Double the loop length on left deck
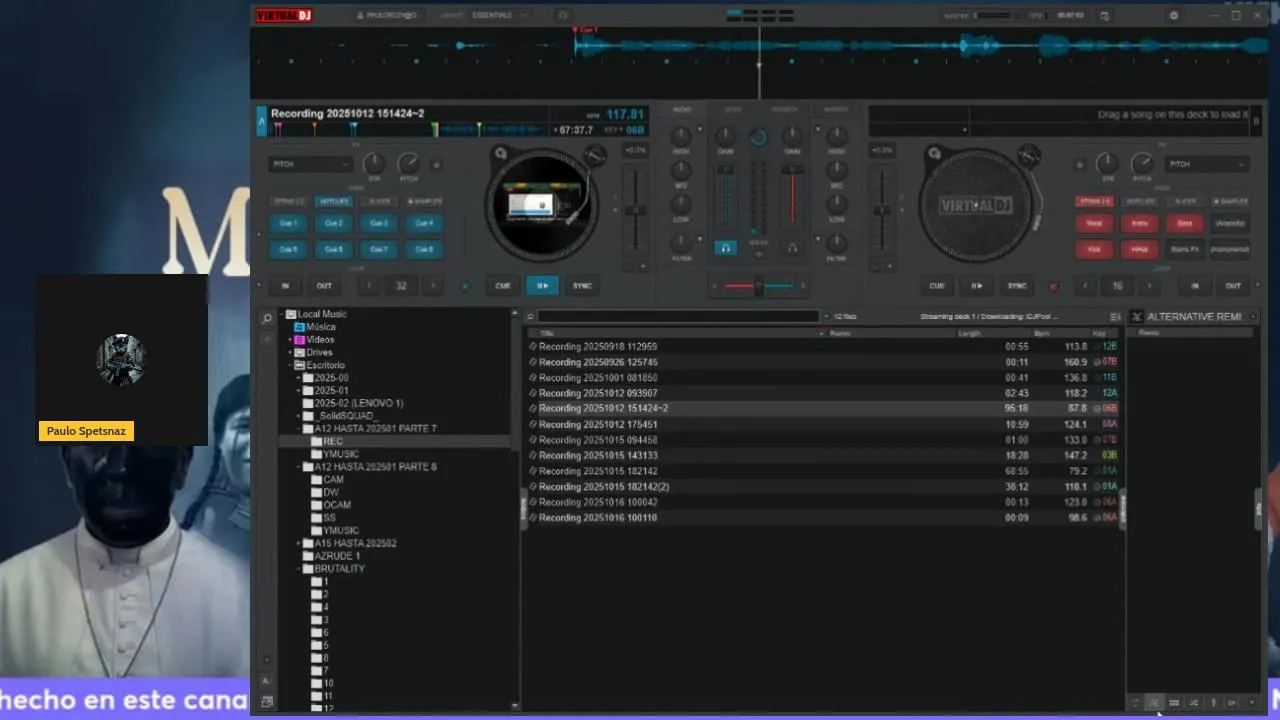 [x=433, y=286]
